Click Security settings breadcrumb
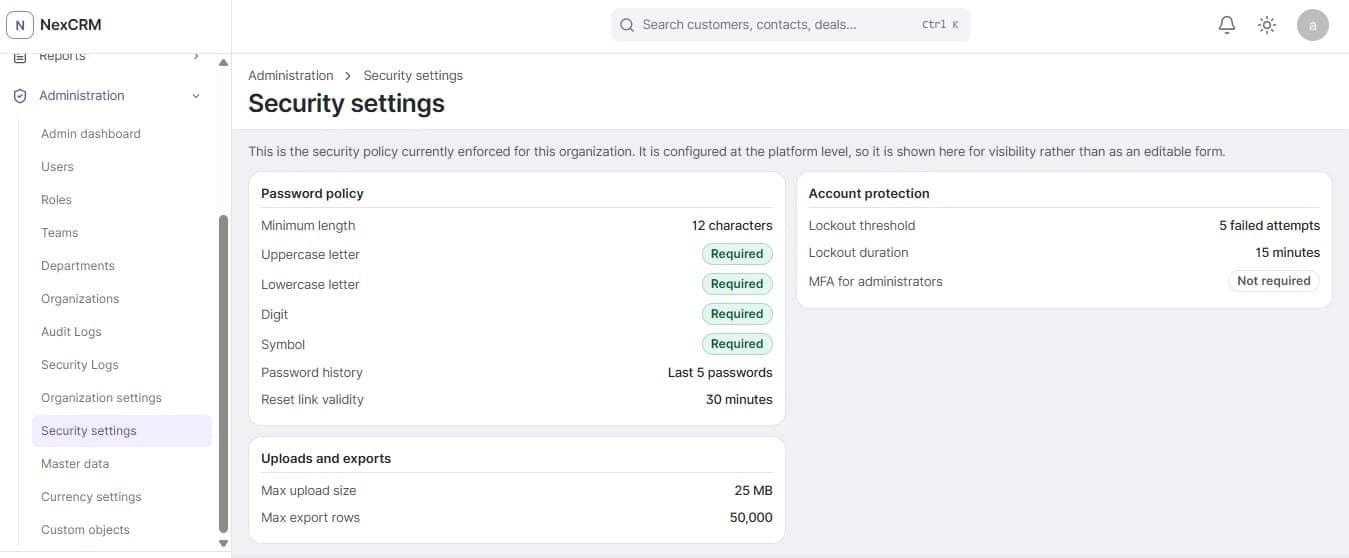This screenshot has width=1349, height=558. (x=413, y=75)
